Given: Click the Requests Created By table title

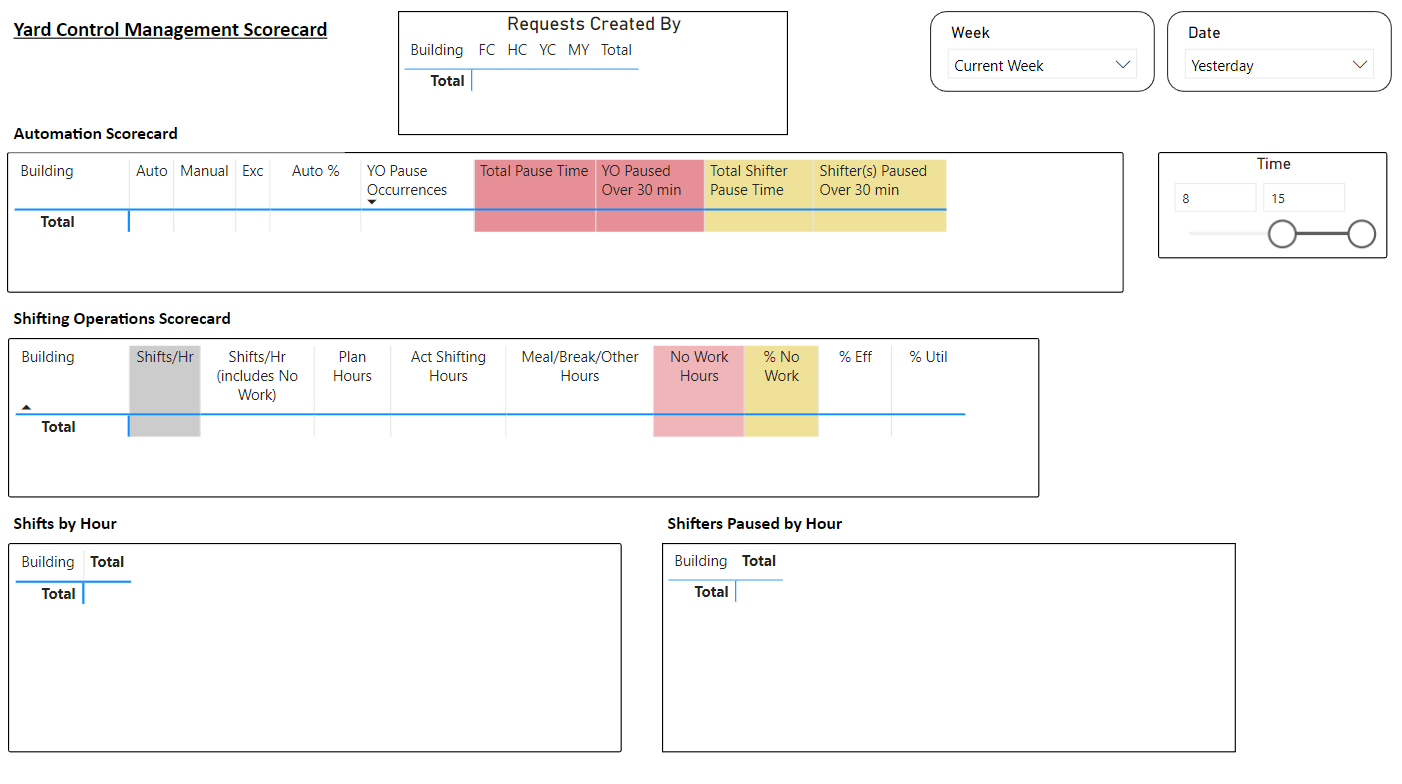Looking at the screenshot, I should point(594,24).
